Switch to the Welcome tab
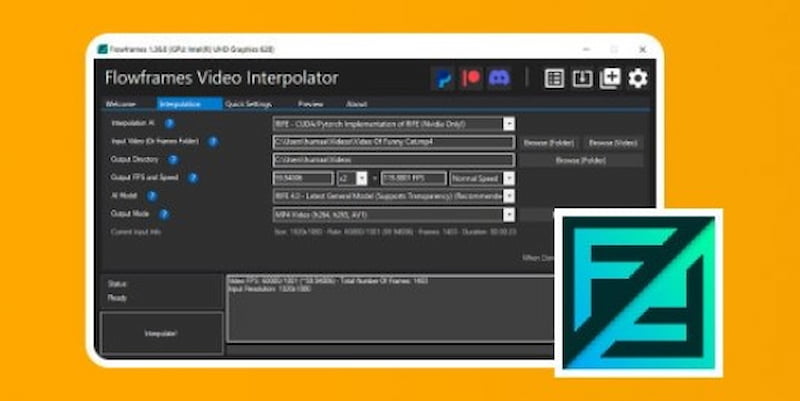The width and height of the screenshot is (800, 401). 121,104
